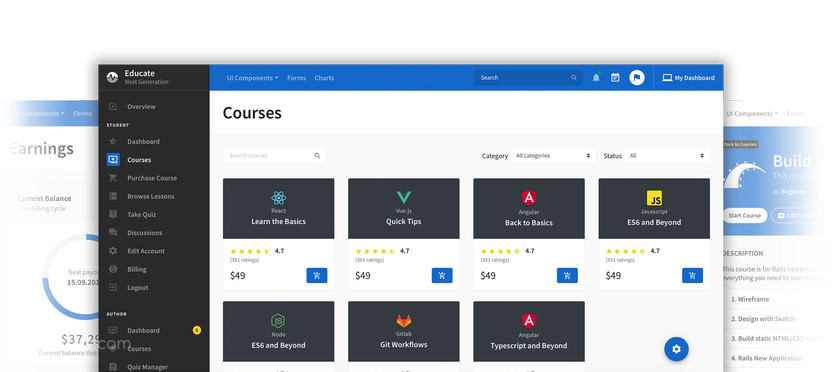Select the Courses sidebar icon under Student
This screenshot has width=840, height=372.
pos(113,160)
